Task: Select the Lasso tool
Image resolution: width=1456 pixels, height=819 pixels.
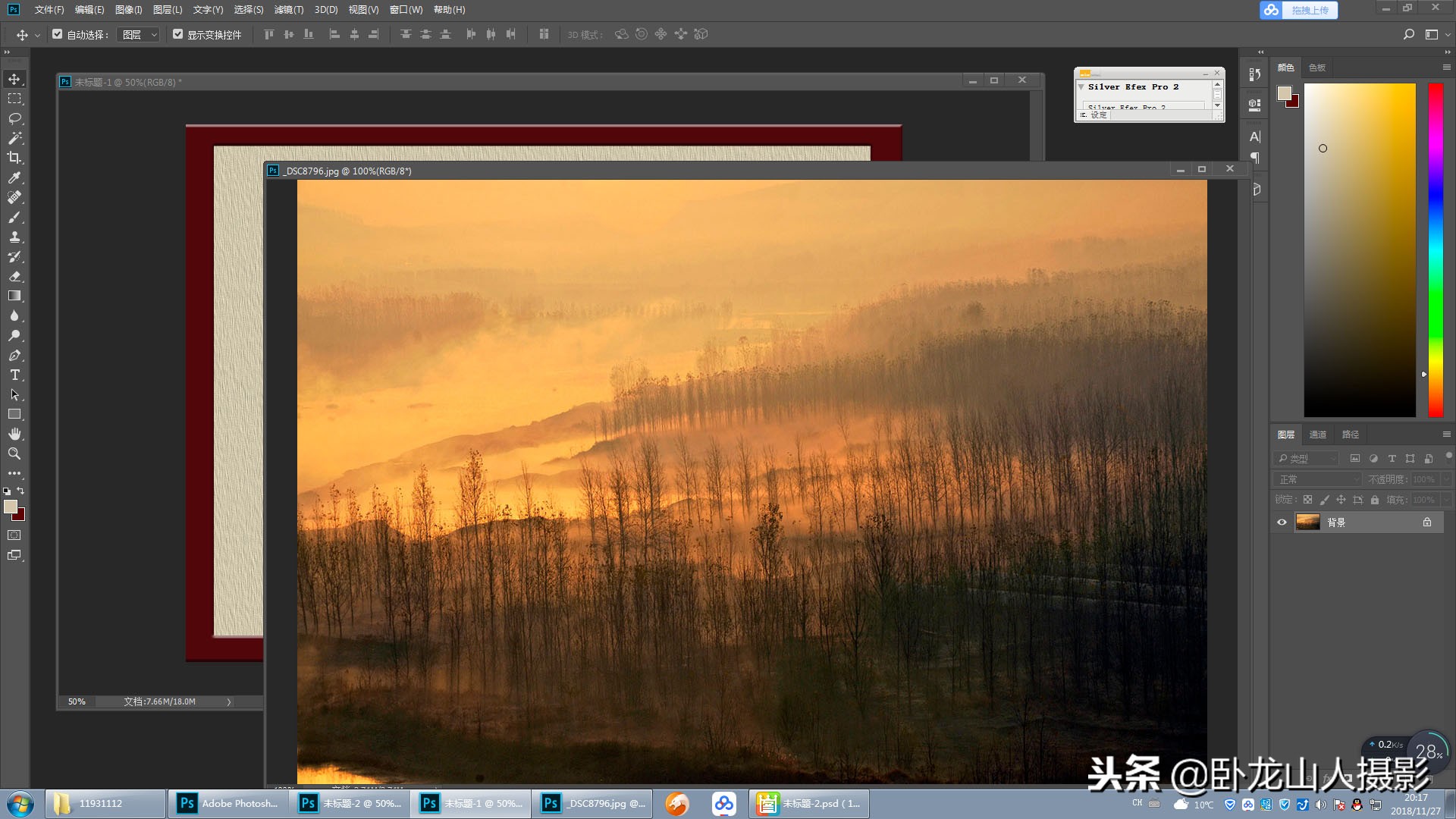Action: (14, 118)
